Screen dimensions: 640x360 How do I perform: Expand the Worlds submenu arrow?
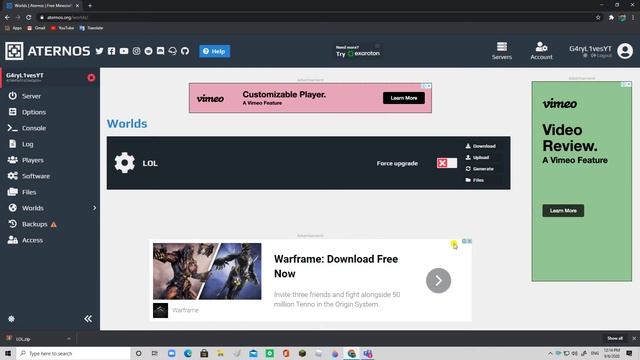tap(95, 208)
